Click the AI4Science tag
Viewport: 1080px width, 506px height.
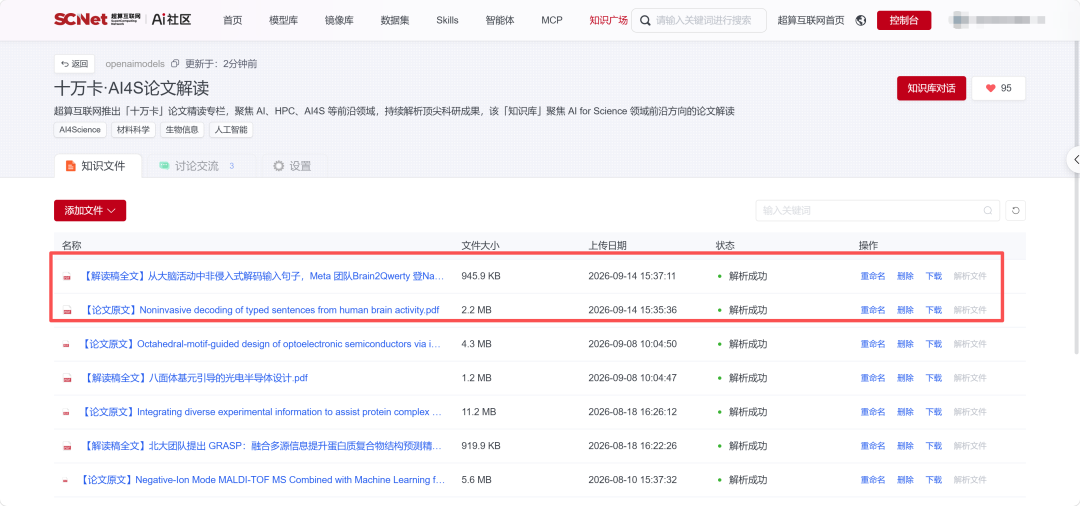coord(80,129)
